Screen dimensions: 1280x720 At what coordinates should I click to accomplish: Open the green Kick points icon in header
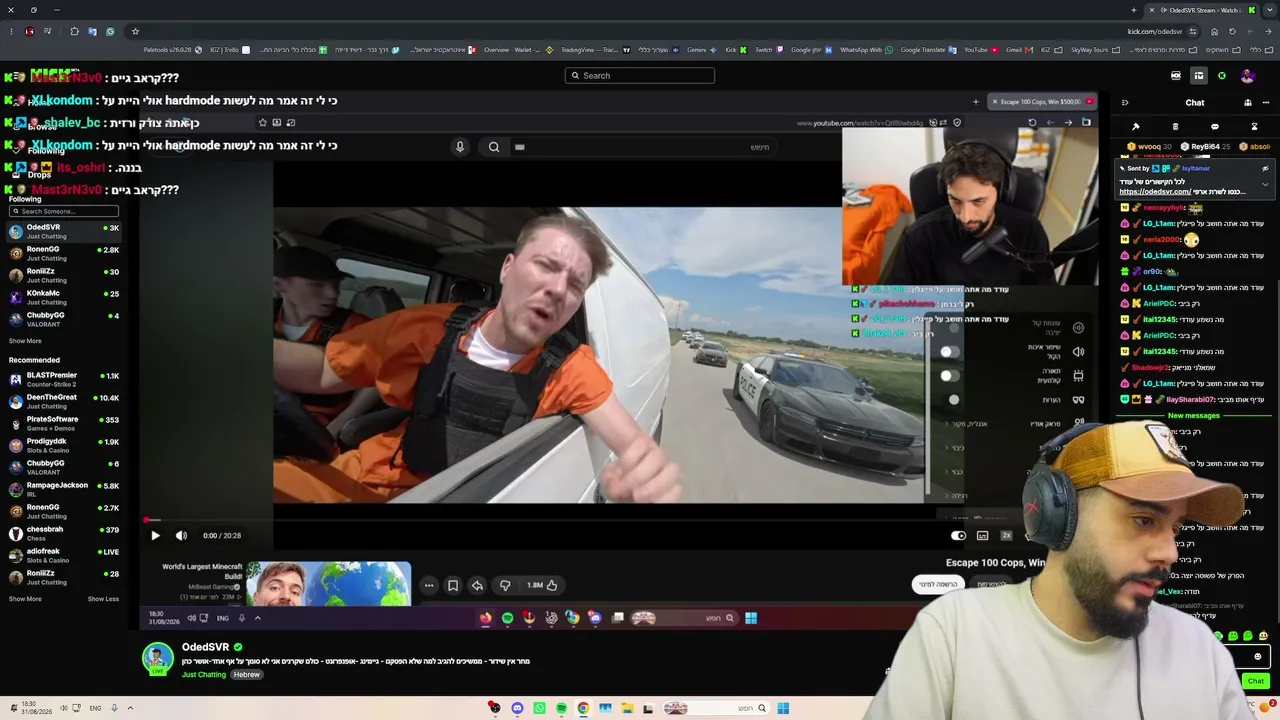point(1222,76)
